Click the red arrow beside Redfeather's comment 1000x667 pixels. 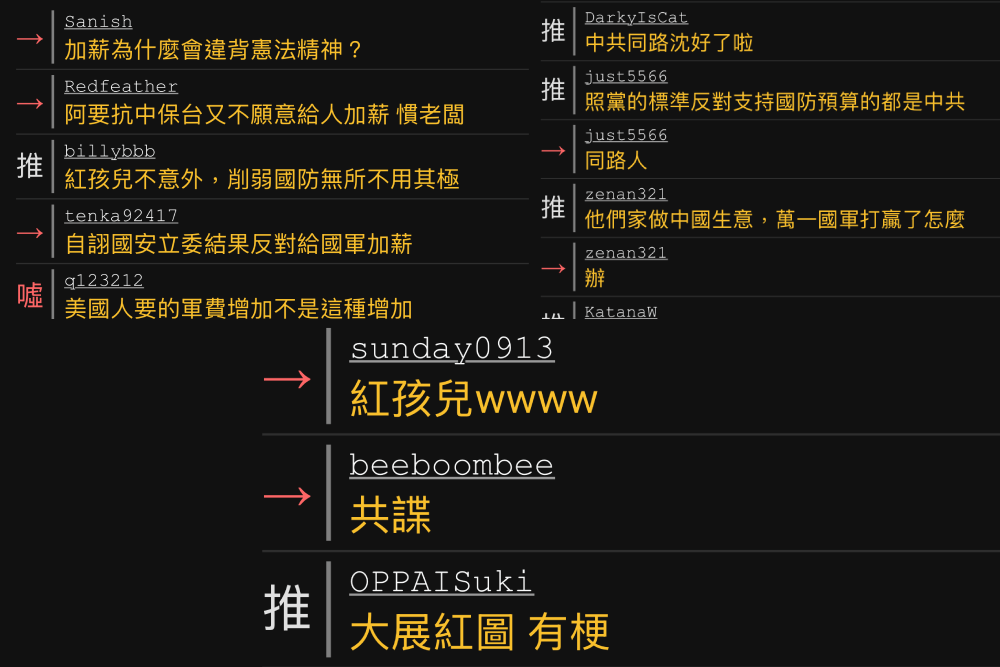[30, 103]
